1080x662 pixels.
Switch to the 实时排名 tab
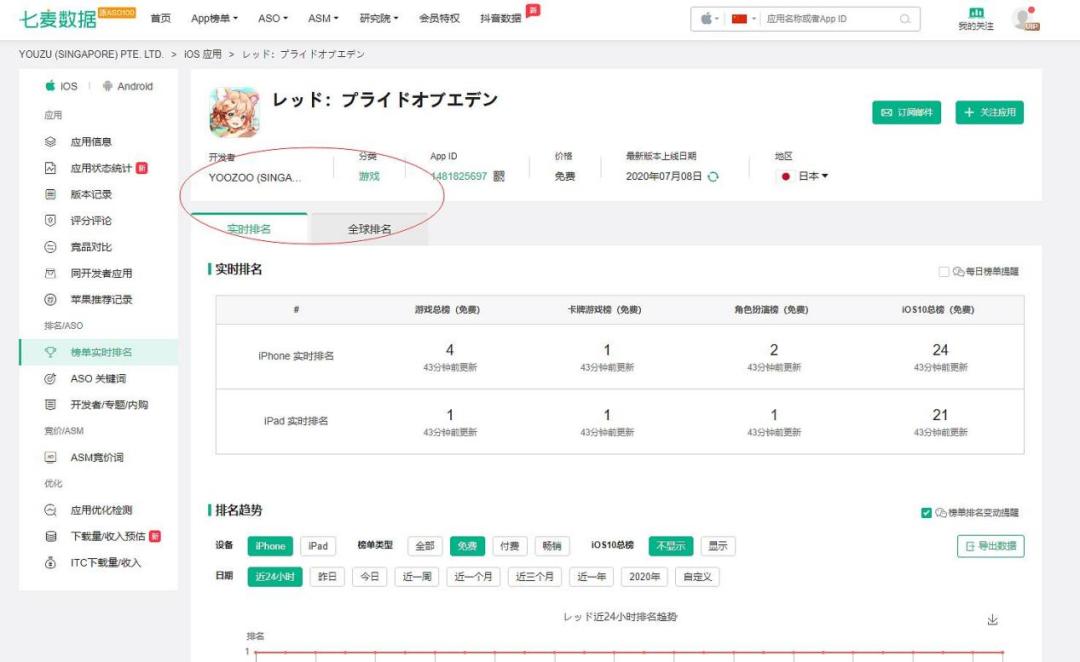[x=249, y=229]
